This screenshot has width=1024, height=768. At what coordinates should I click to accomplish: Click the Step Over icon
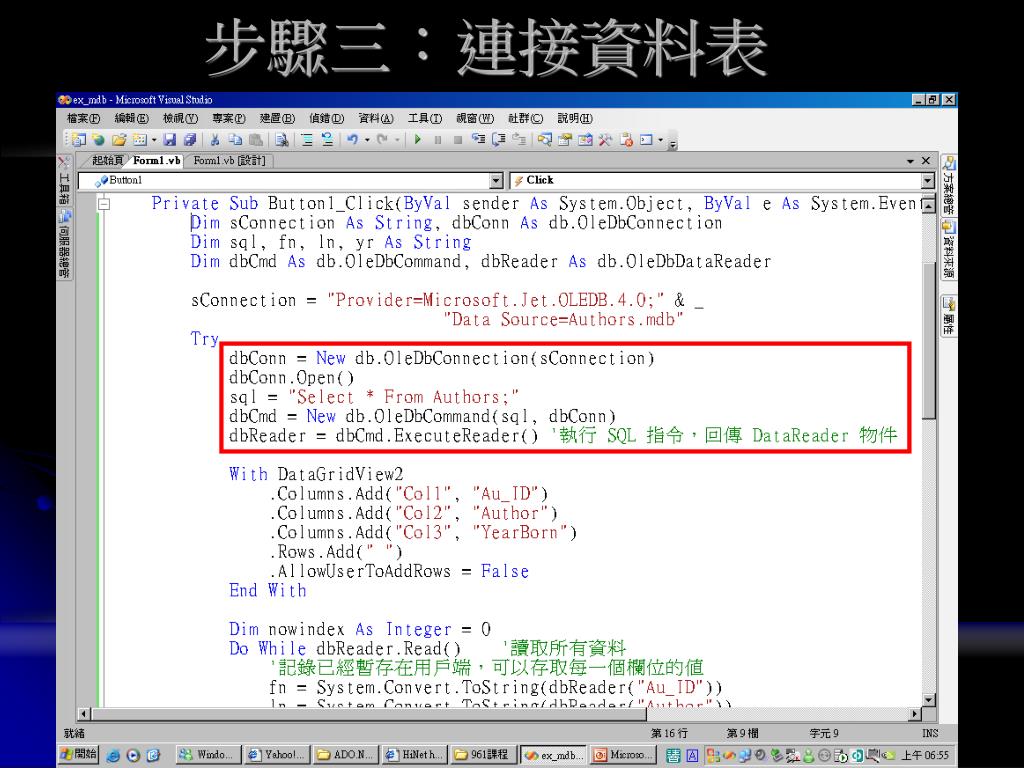tap(499, 139)
